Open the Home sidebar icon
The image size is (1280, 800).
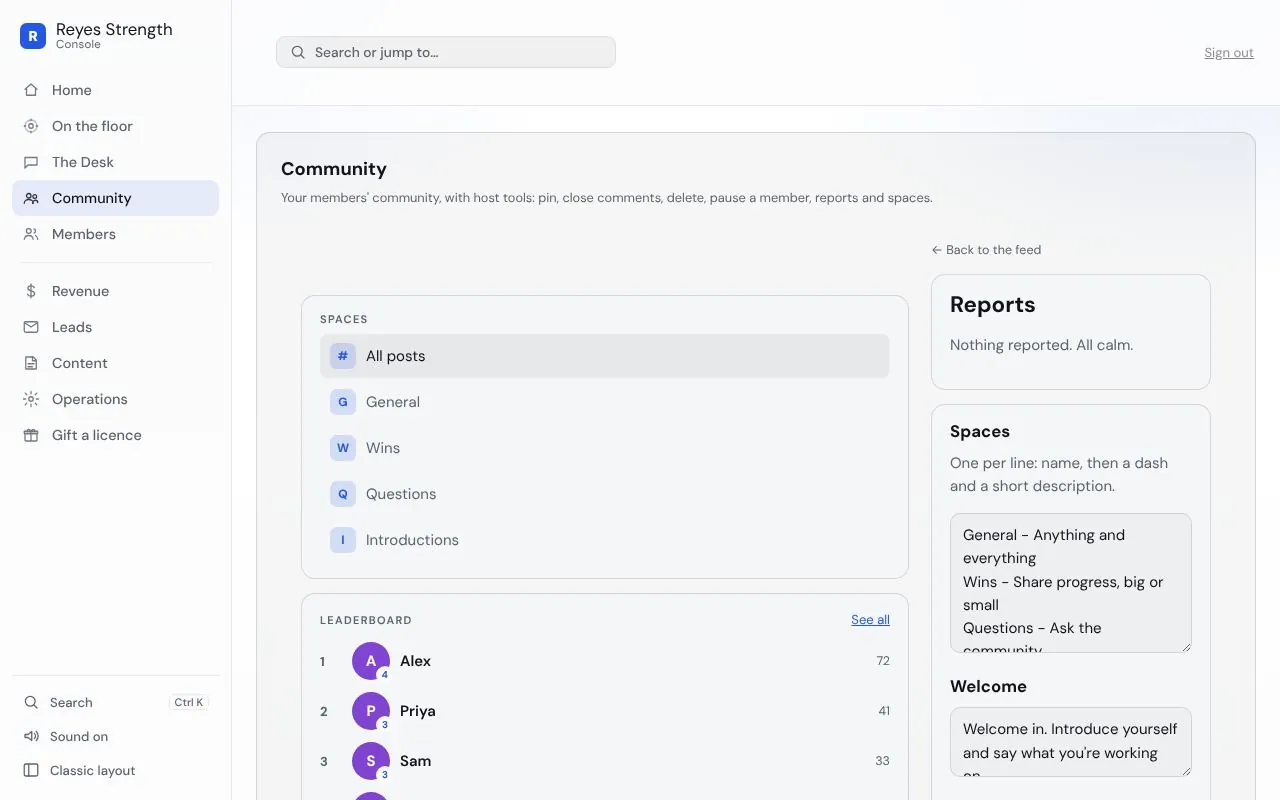[x=31, y=90]
